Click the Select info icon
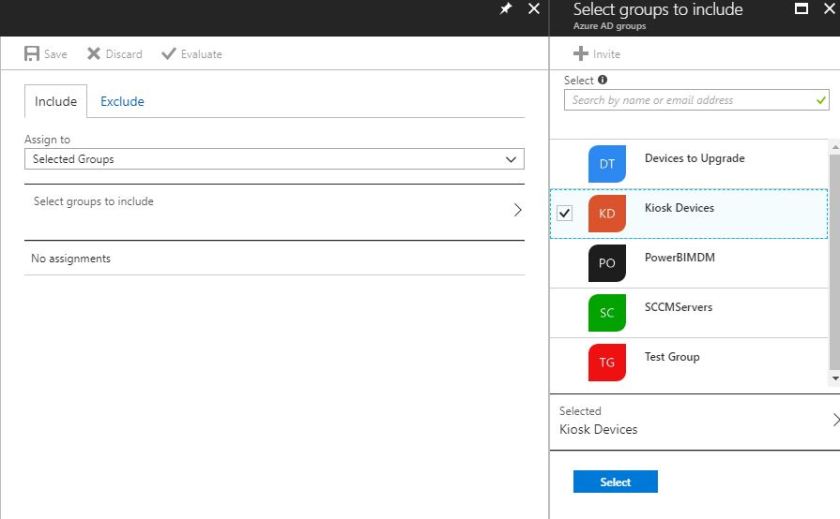The height and width of the screenshot is (519, 840). pos(603,80)
